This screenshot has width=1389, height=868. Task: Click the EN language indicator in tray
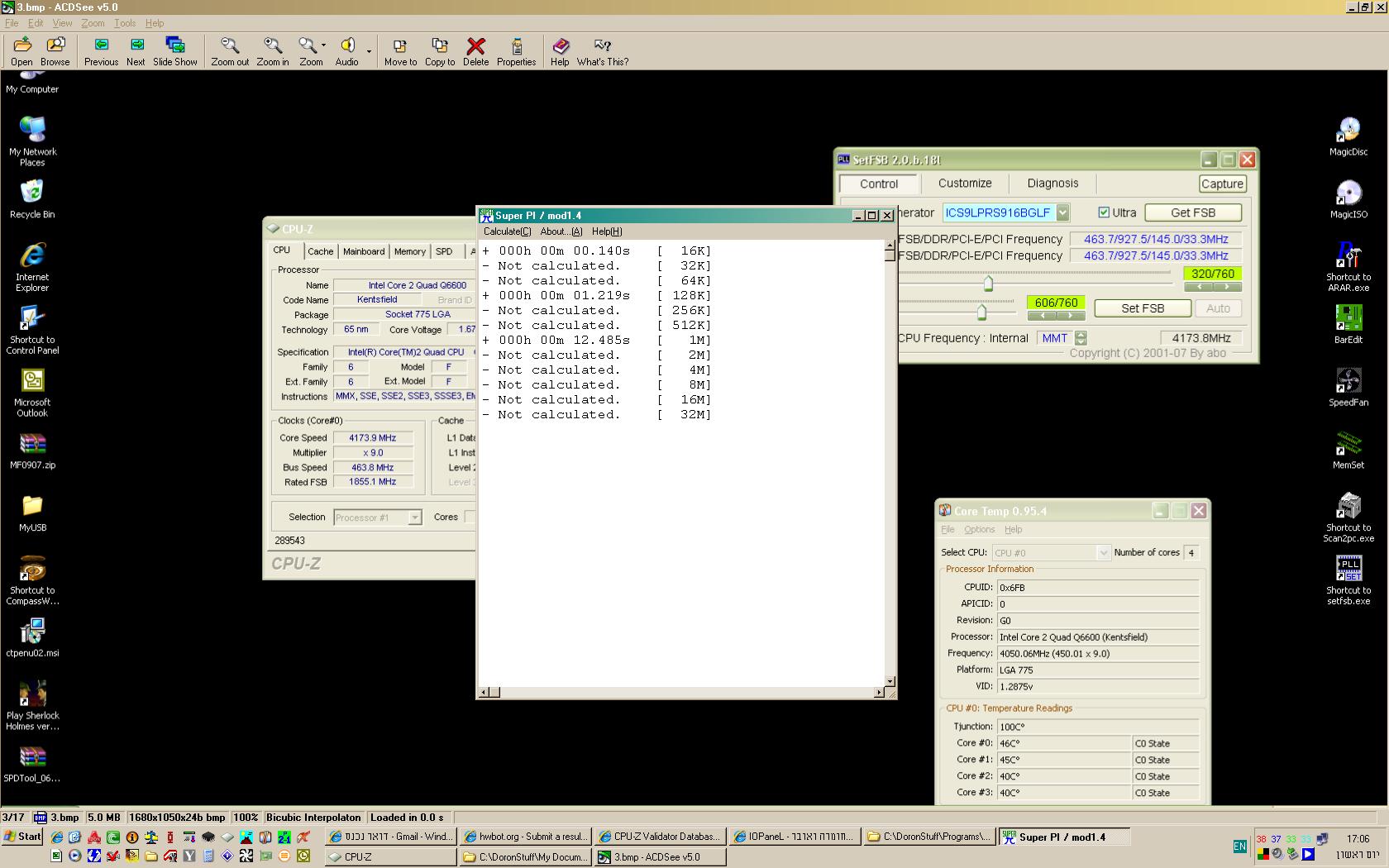tap(1239, 847)
